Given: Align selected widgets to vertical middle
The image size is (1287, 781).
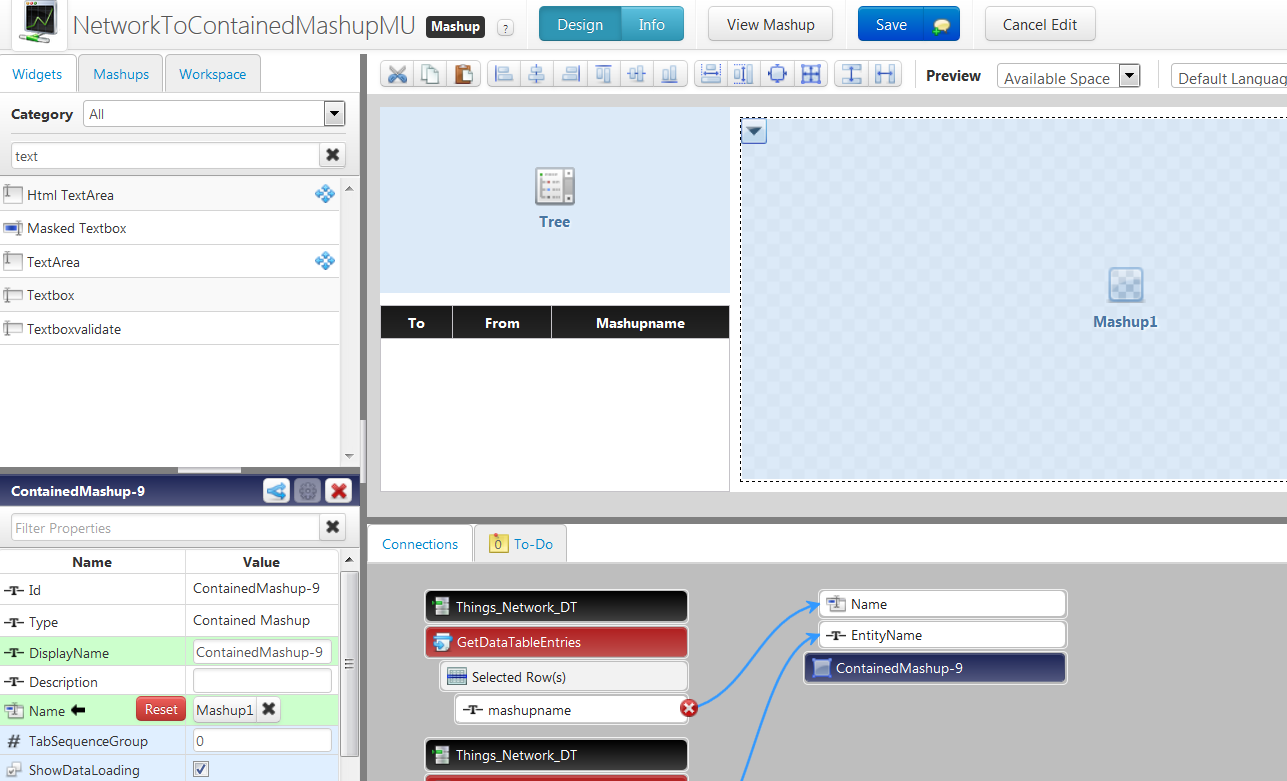Looking at the screenshot, I should 636,74.
